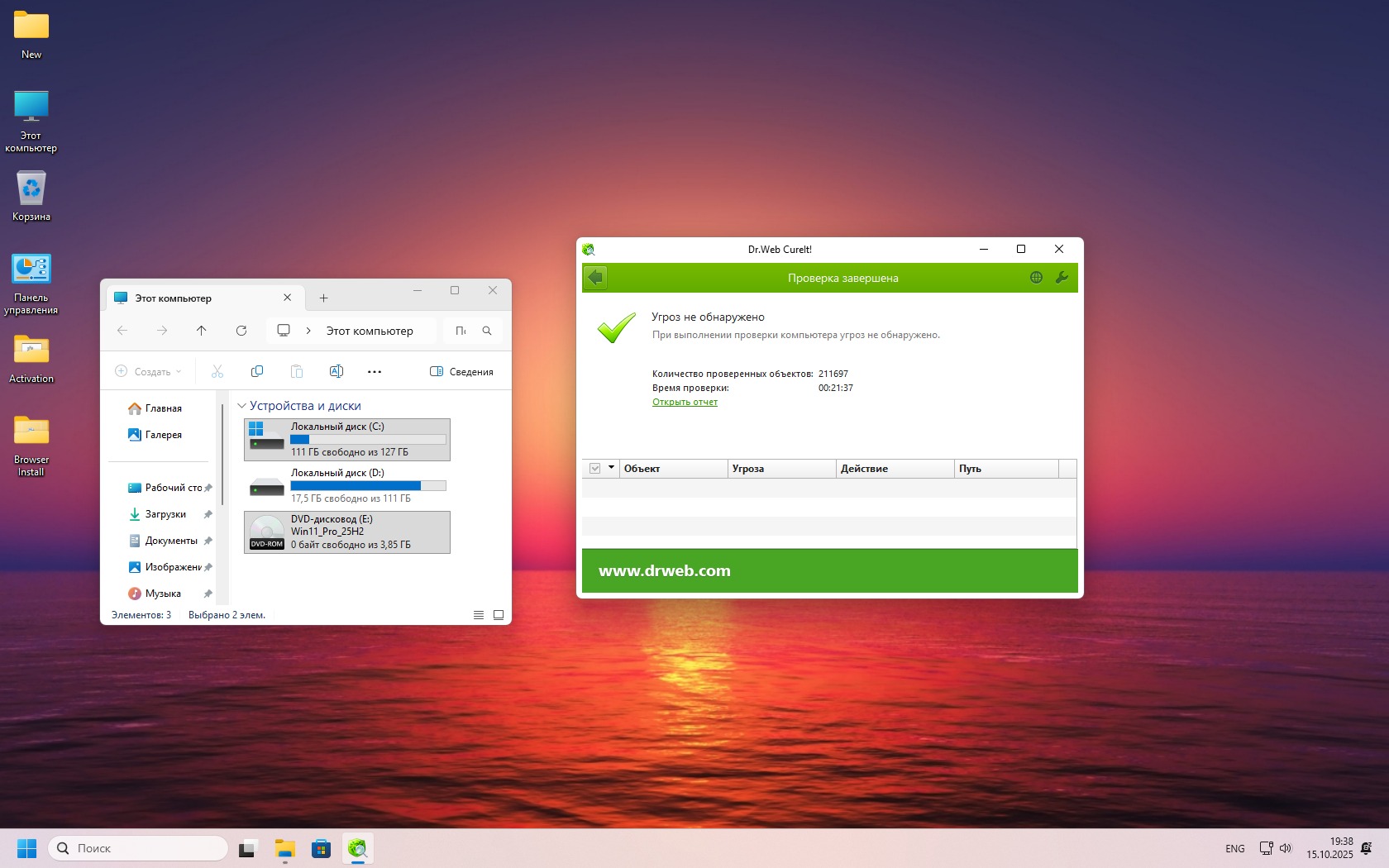Open Microsoft Store from taskbar

[x=321, y=848]
